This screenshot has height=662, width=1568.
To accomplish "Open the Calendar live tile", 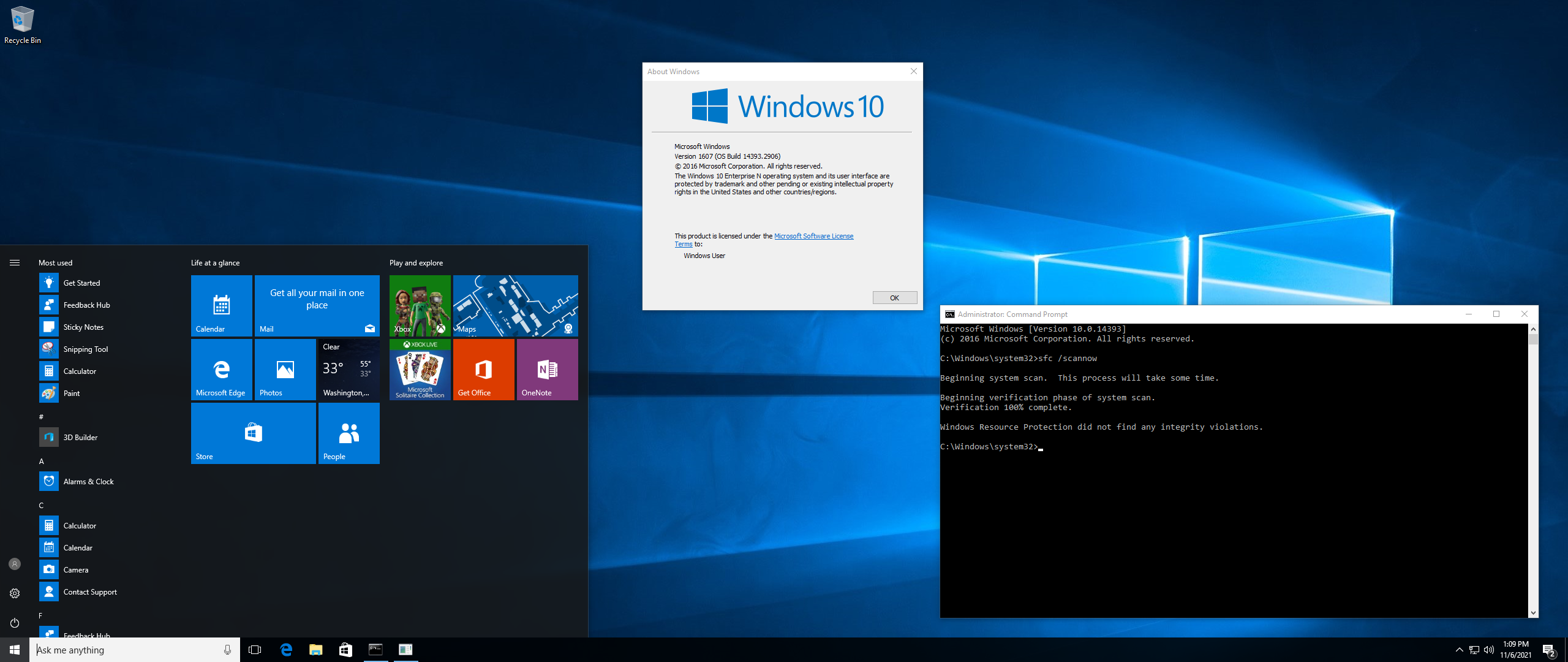I will (222, 306).
